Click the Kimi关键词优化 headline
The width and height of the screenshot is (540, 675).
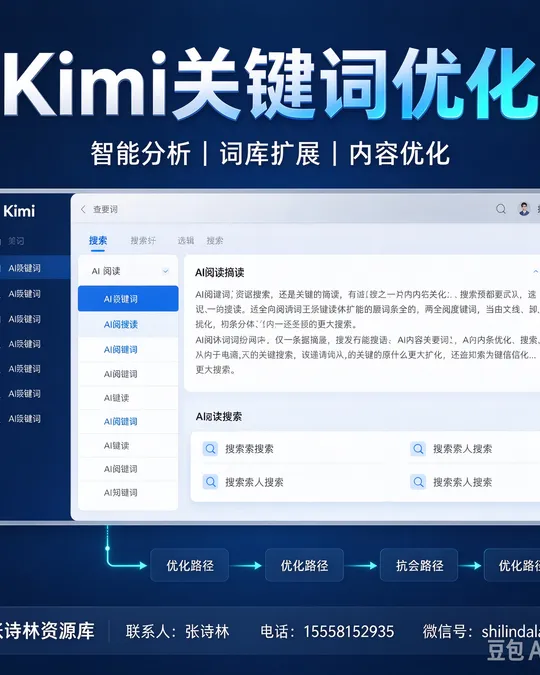[270, 84]
